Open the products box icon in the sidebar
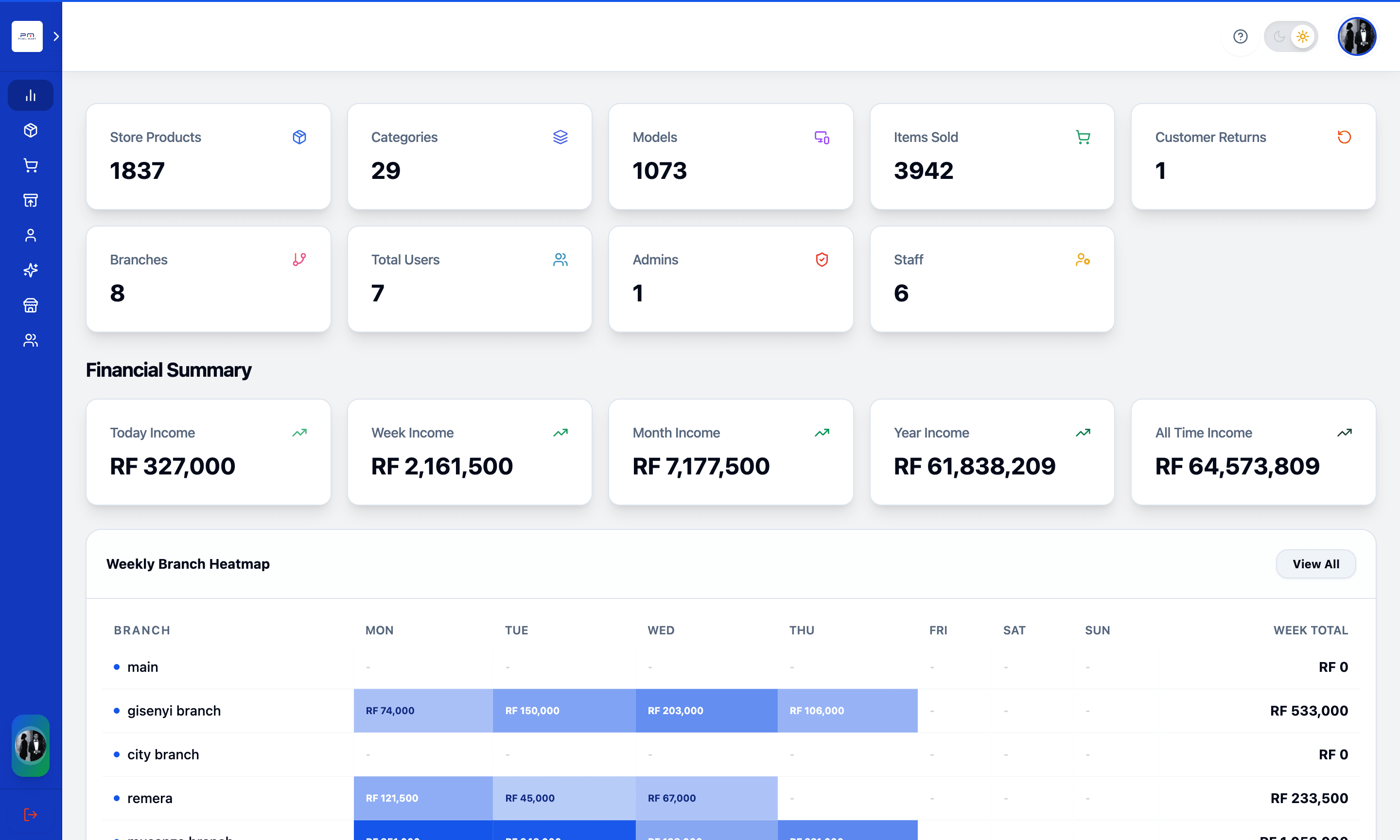1400x840 pixels. [x=30, y=130]
